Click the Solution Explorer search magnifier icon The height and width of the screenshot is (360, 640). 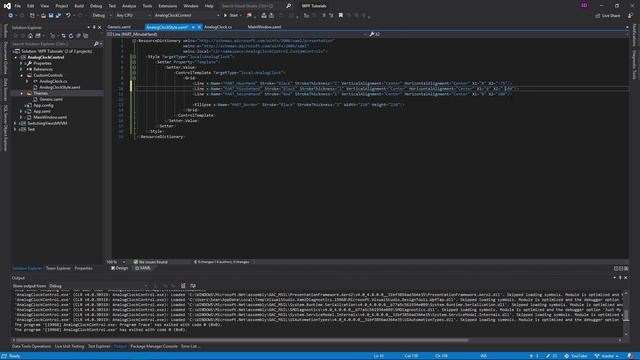coord(96,44)
